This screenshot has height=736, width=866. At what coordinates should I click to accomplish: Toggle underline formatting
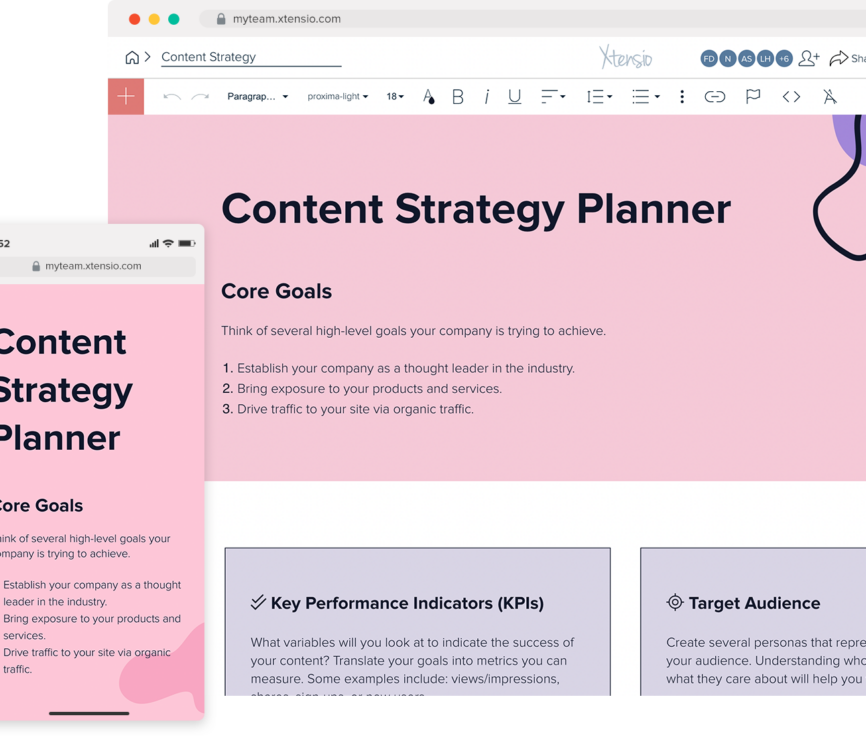click(x=514, y=96)
